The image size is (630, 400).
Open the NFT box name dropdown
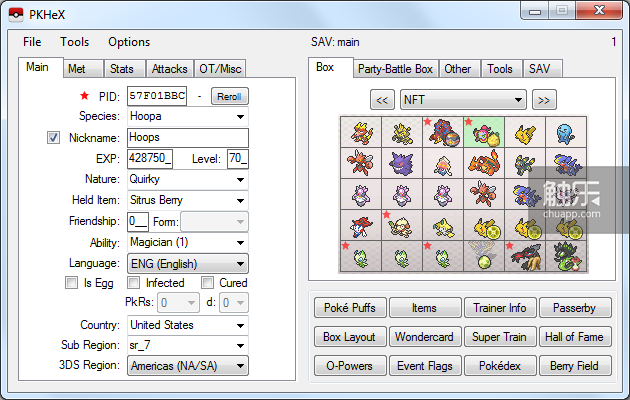[x=463, y=100]
